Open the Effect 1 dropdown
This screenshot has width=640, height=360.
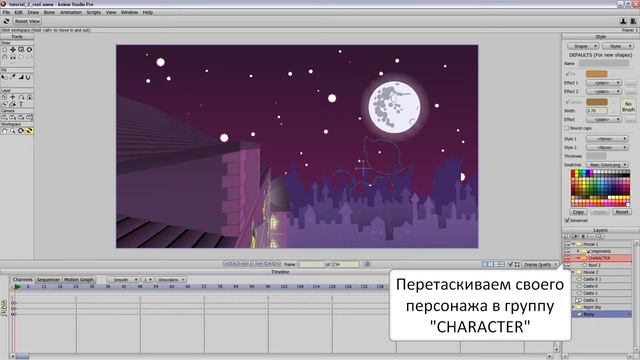(604, 83)
